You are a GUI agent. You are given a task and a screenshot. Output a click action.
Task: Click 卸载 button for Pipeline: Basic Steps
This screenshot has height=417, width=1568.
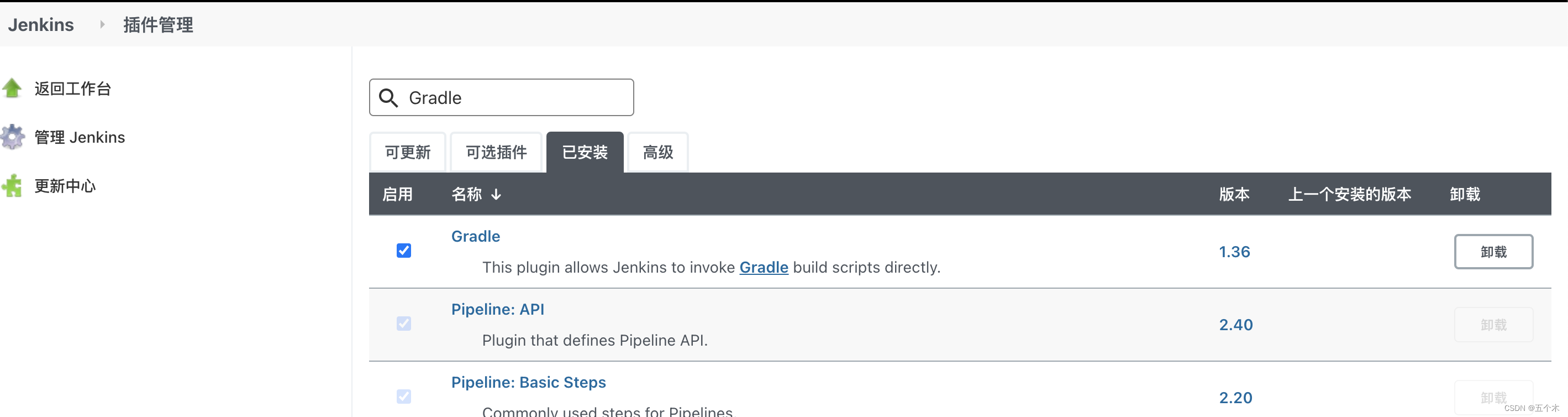1494,398
